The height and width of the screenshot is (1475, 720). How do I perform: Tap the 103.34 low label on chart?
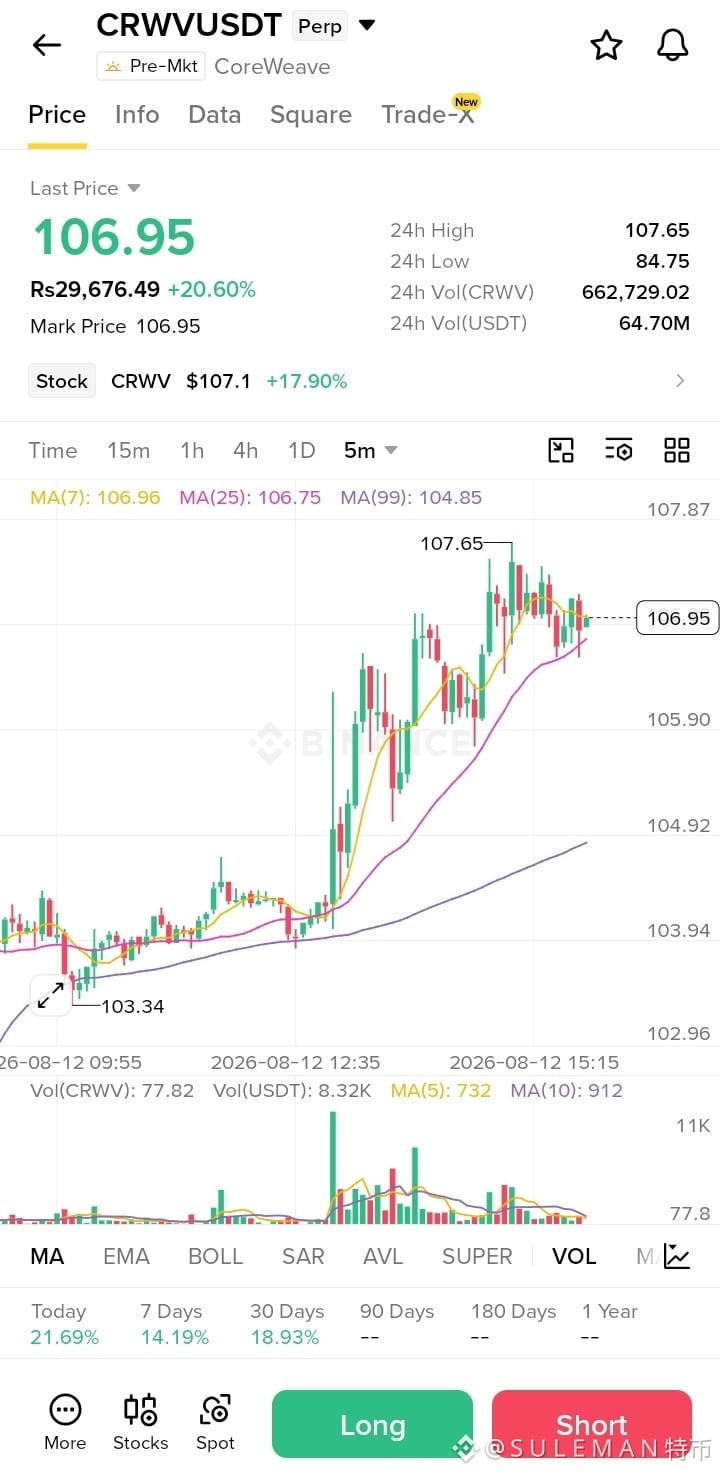click(133, 1006)
